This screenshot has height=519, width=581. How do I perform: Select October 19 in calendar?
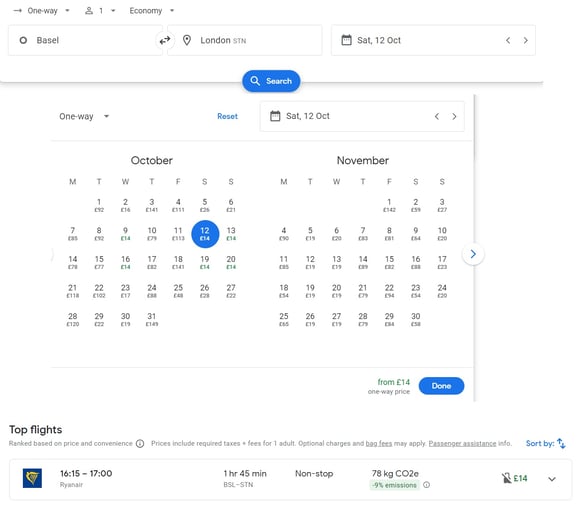pos(205,262)
